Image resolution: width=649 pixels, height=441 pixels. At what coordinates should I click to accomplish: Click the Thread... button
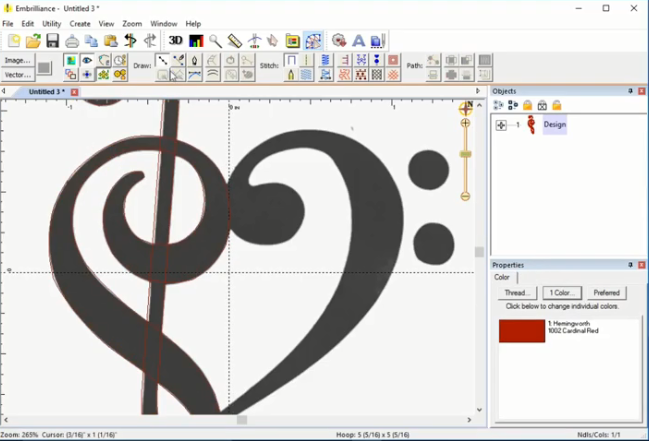coord(517,293)
